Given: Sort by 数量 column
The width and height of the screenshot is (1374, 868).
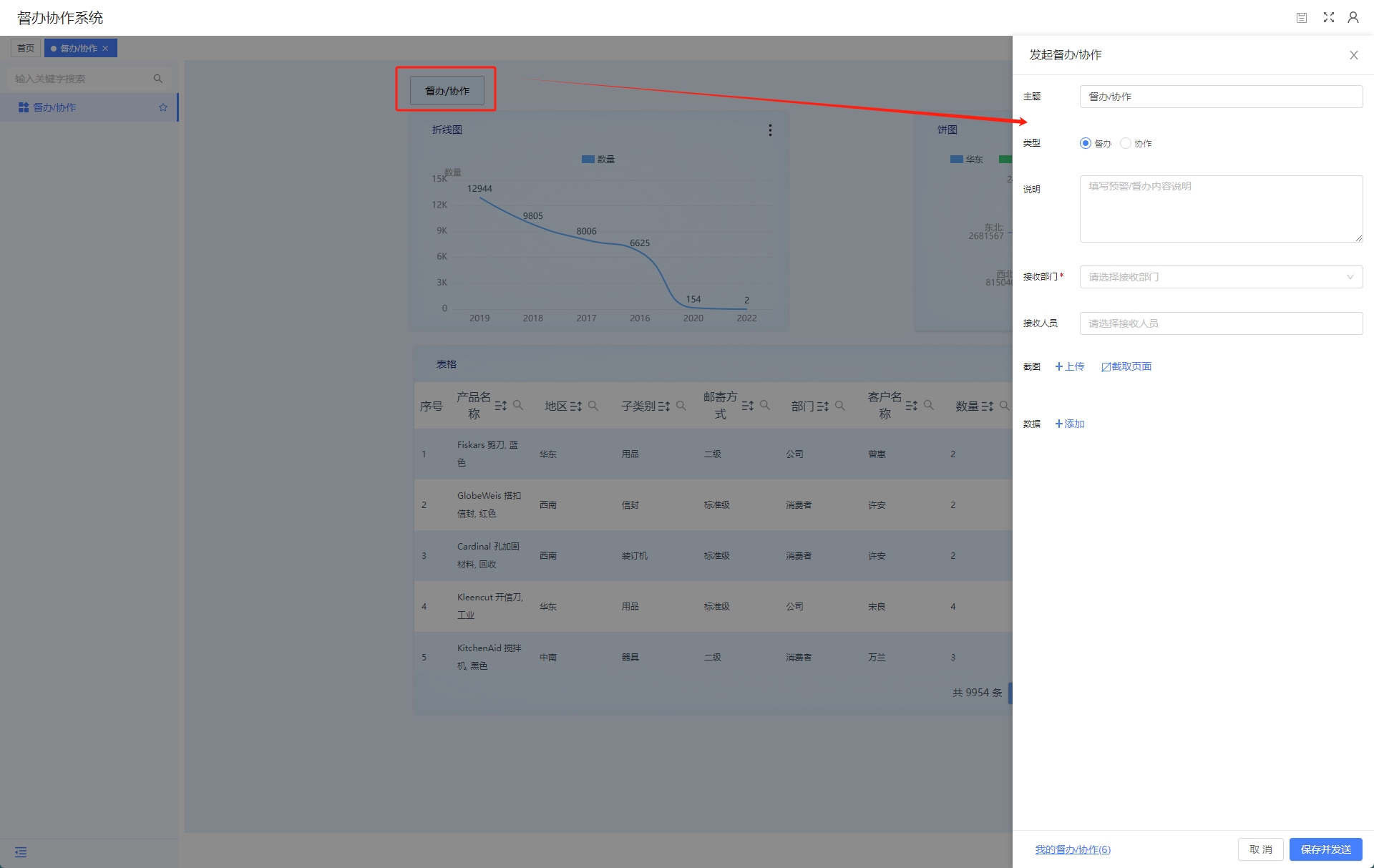Looking at the screenshot, I should 988,406.
